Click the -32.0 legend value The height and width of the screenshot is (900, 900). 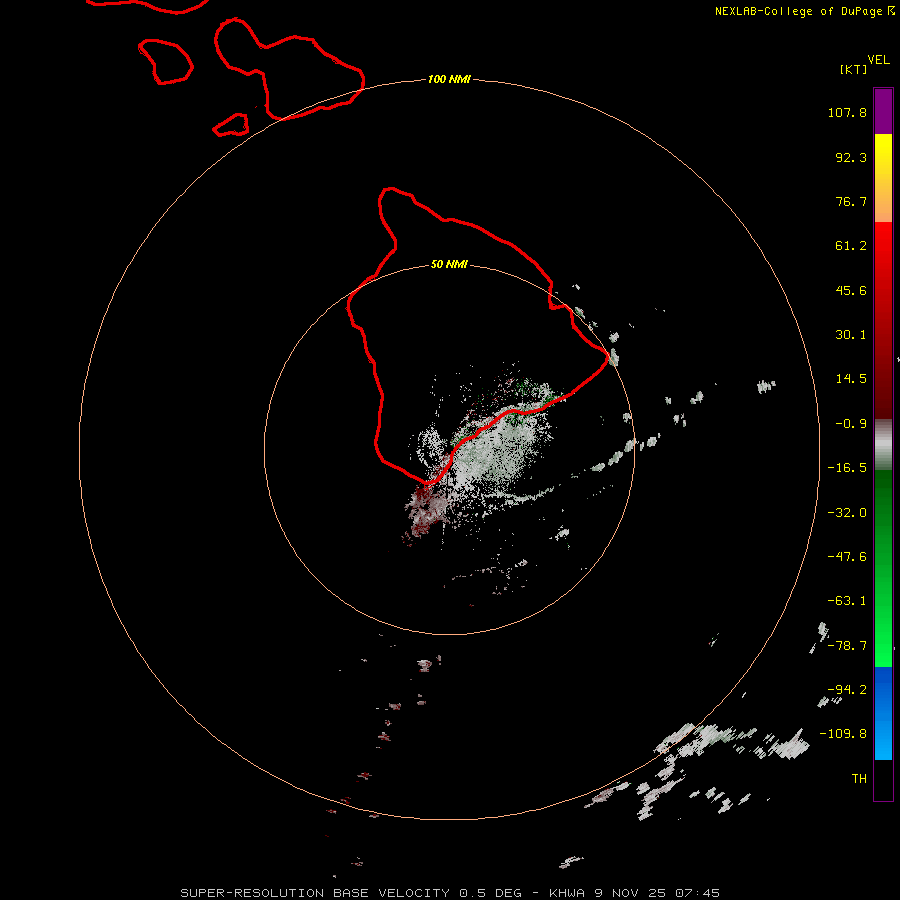tap(847, 513)
